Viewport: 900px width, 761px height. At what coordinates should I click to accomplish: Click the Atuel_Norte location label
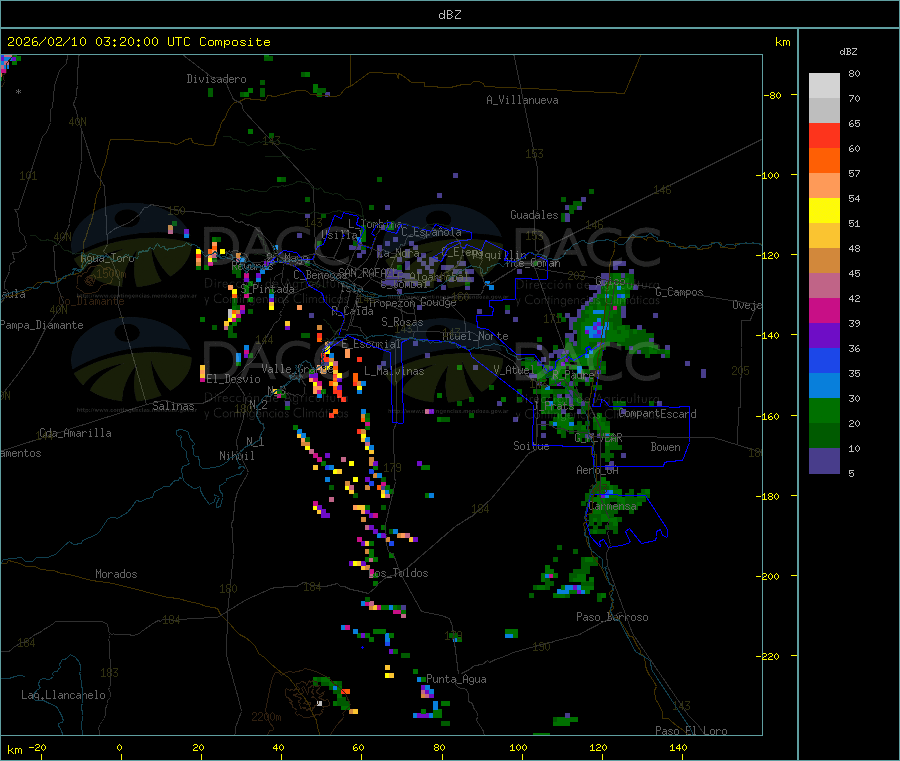click(x=475, y=336)
